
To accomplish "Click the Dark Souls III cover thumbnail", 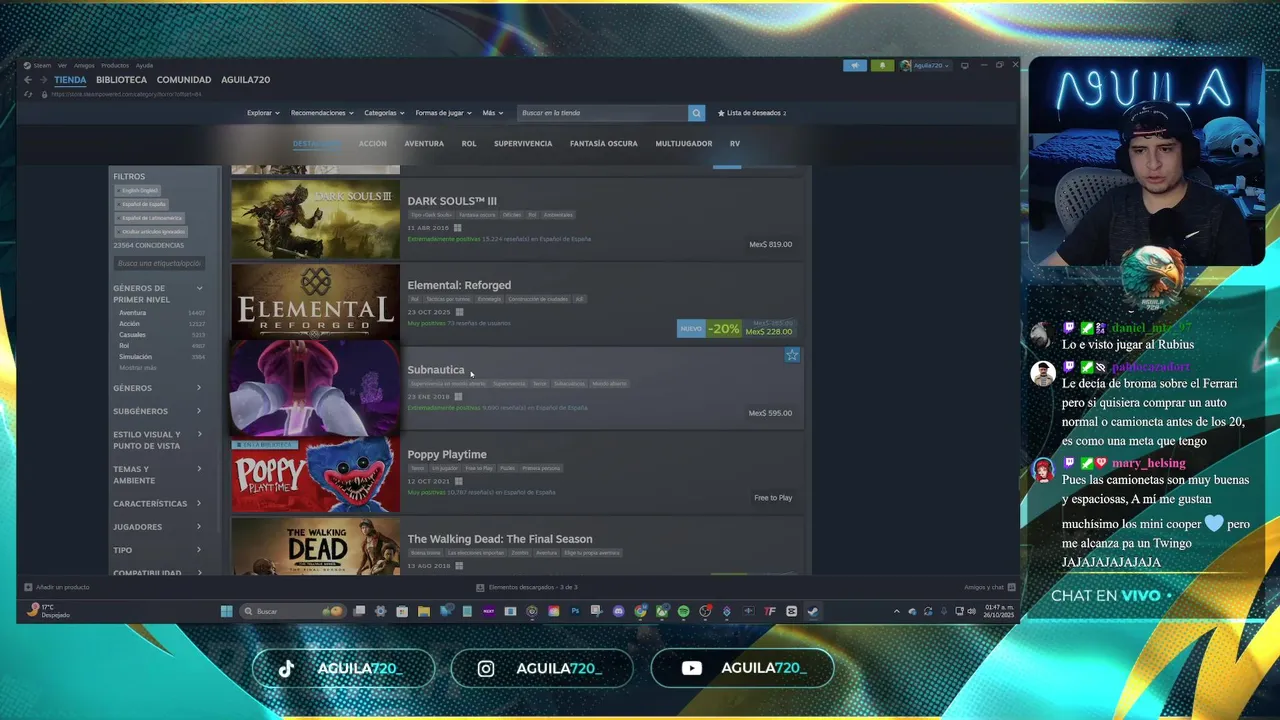I will coord(315,219).
